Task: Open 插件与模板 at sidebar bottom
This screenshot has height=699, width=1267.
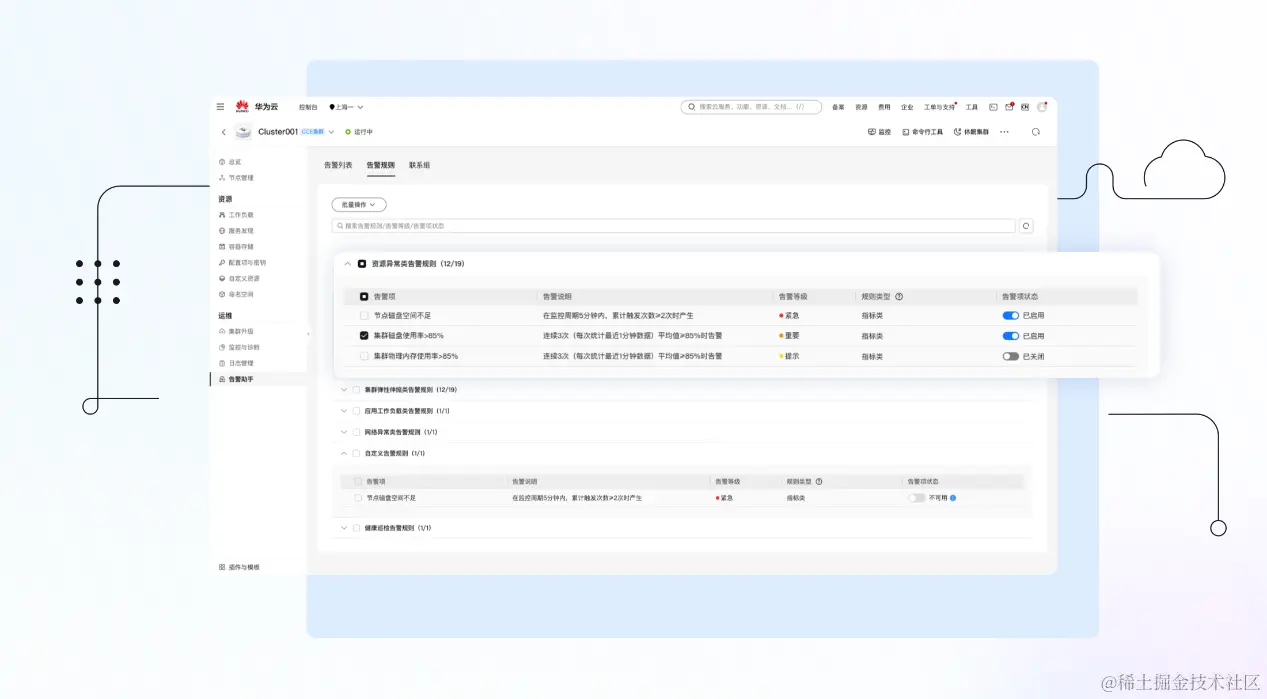Action: point(239,567)
